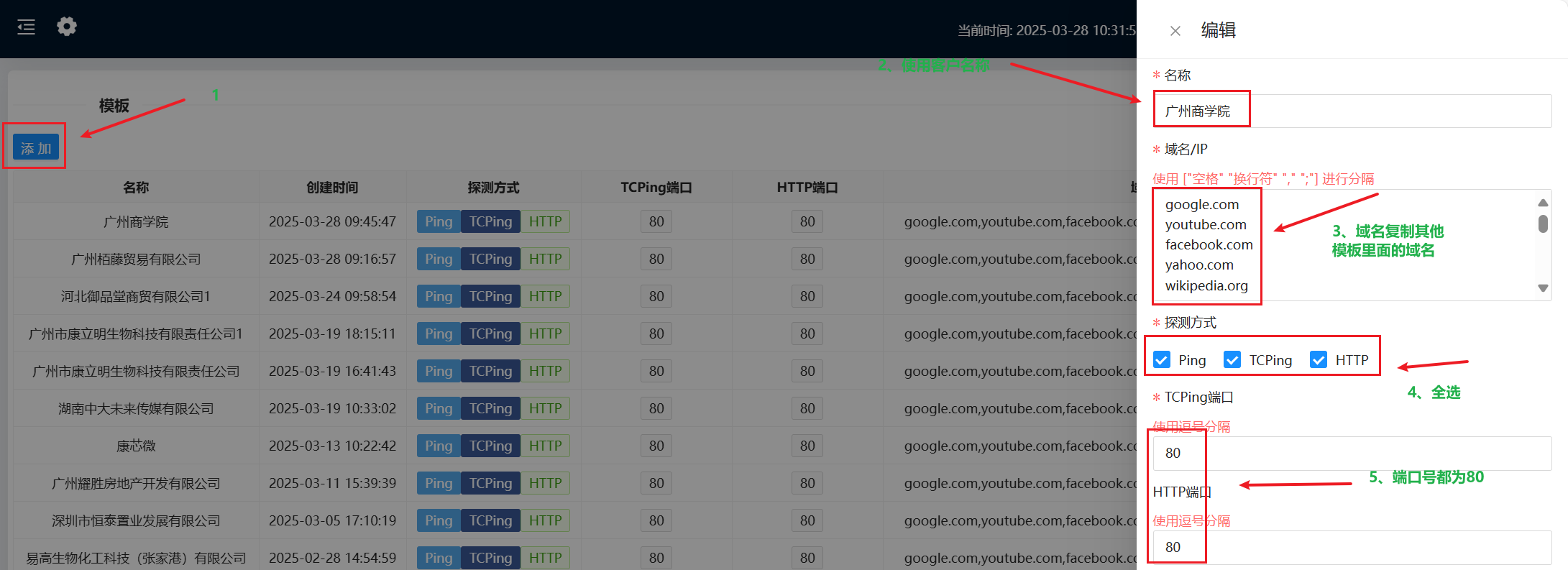Click the 创建时间 column header
This screenshot has height=570, width=1568.
[x=332, y=188]
